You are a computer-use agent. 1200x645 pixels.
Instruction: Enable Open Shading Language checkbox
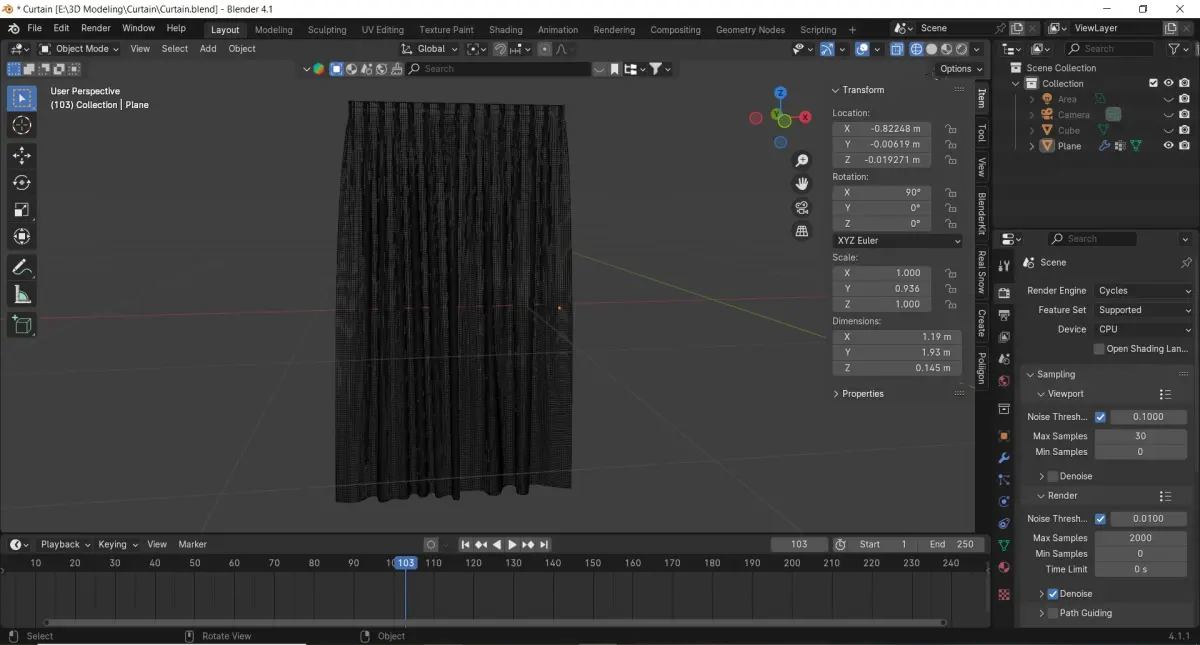(x=1099, y=349)
